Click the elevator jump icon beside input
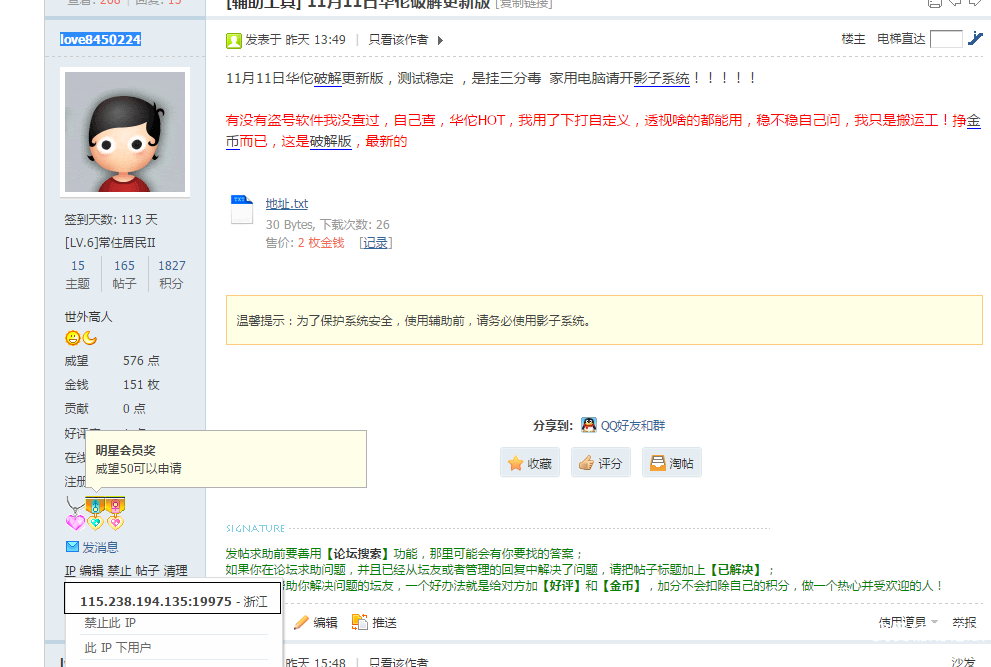Screen dimensions: 991x667 (x=976, y=39)
